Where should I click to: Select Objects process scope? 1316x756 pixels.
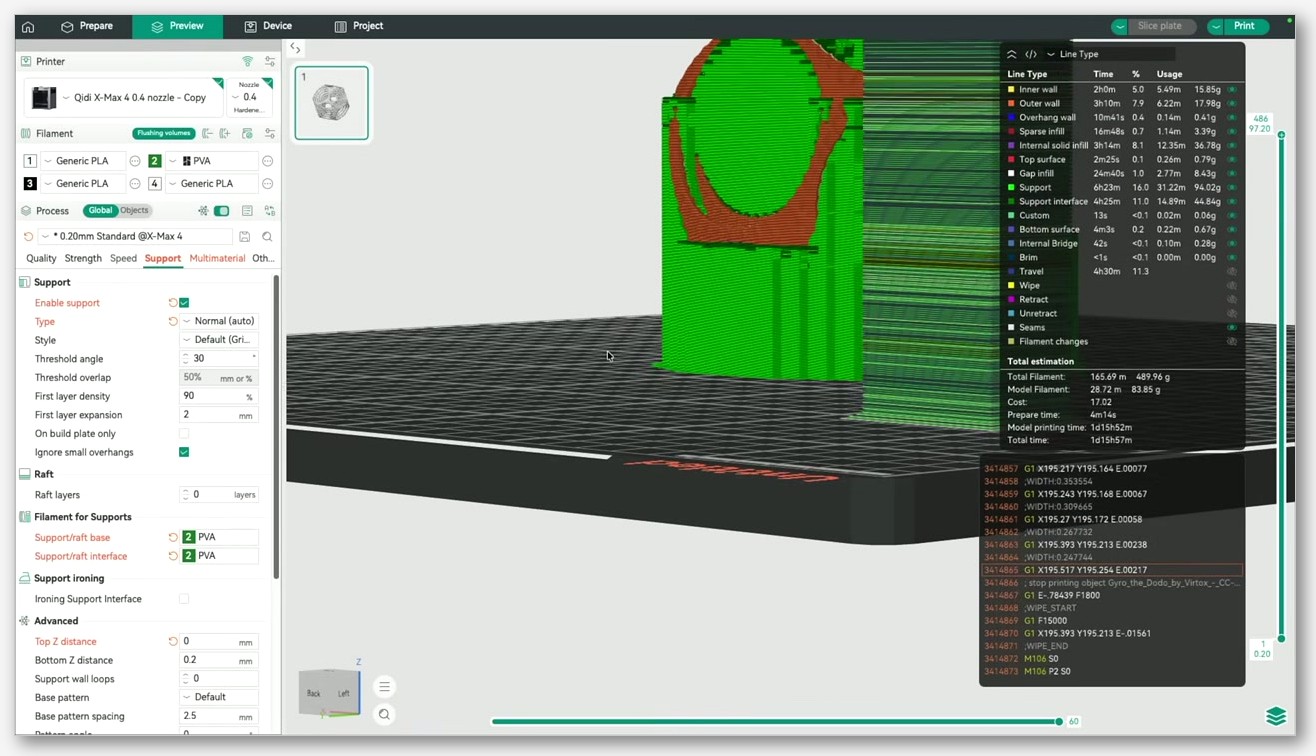134,210
